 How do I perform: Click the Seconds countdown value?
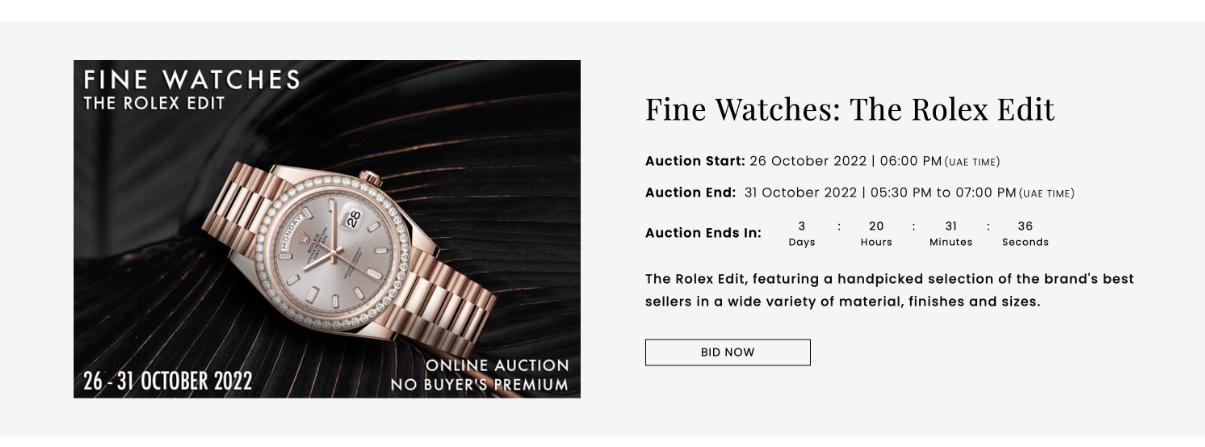click(x=1025, y=227)
